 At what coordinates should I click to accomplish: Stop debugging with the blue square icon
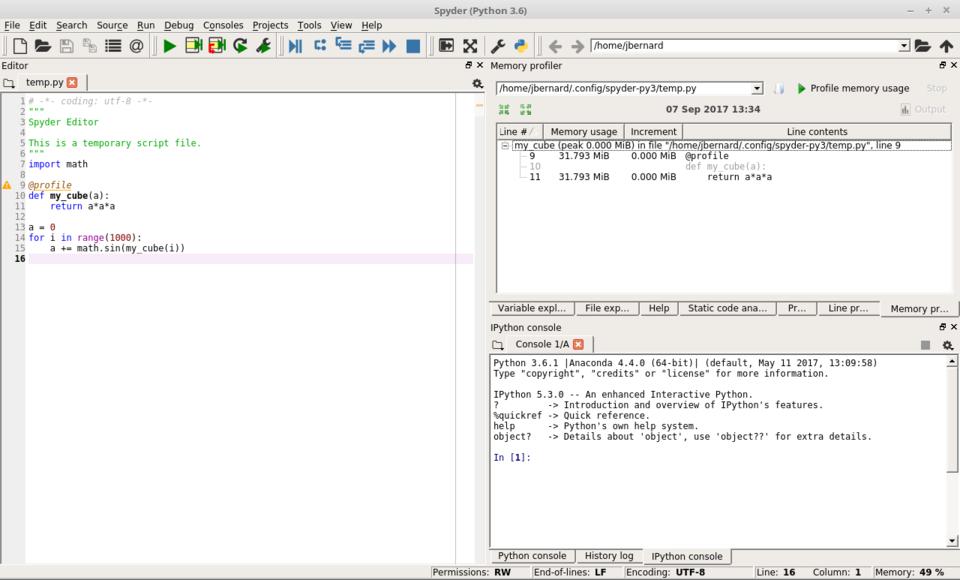click(413, 46)
